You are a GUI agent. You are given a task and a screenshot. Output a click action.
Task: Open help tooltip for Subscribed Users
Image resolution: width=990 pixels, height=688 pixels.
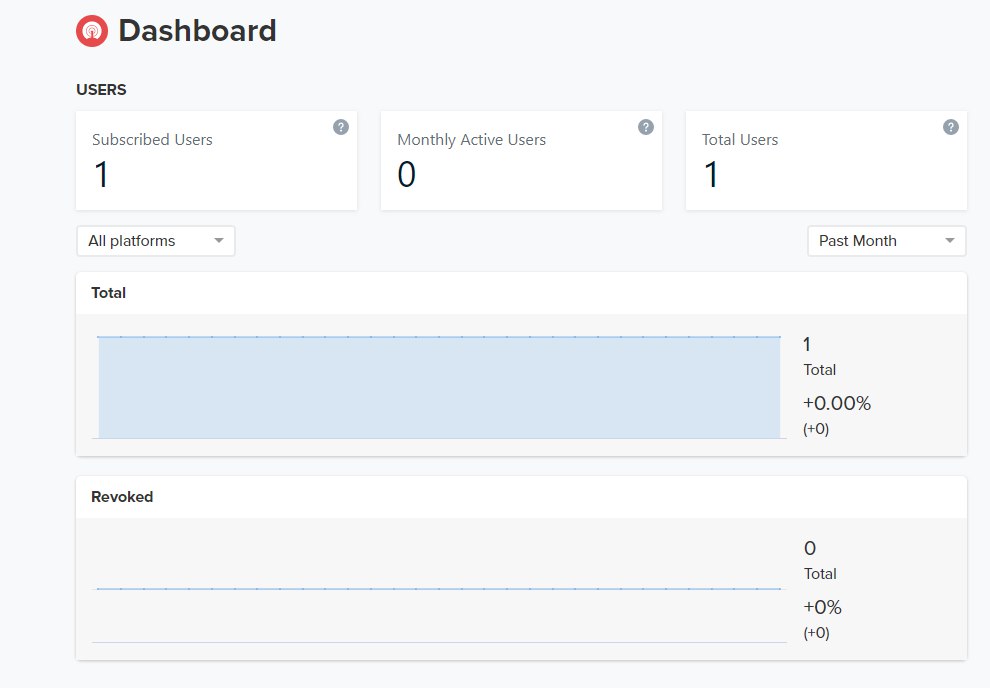341,127
